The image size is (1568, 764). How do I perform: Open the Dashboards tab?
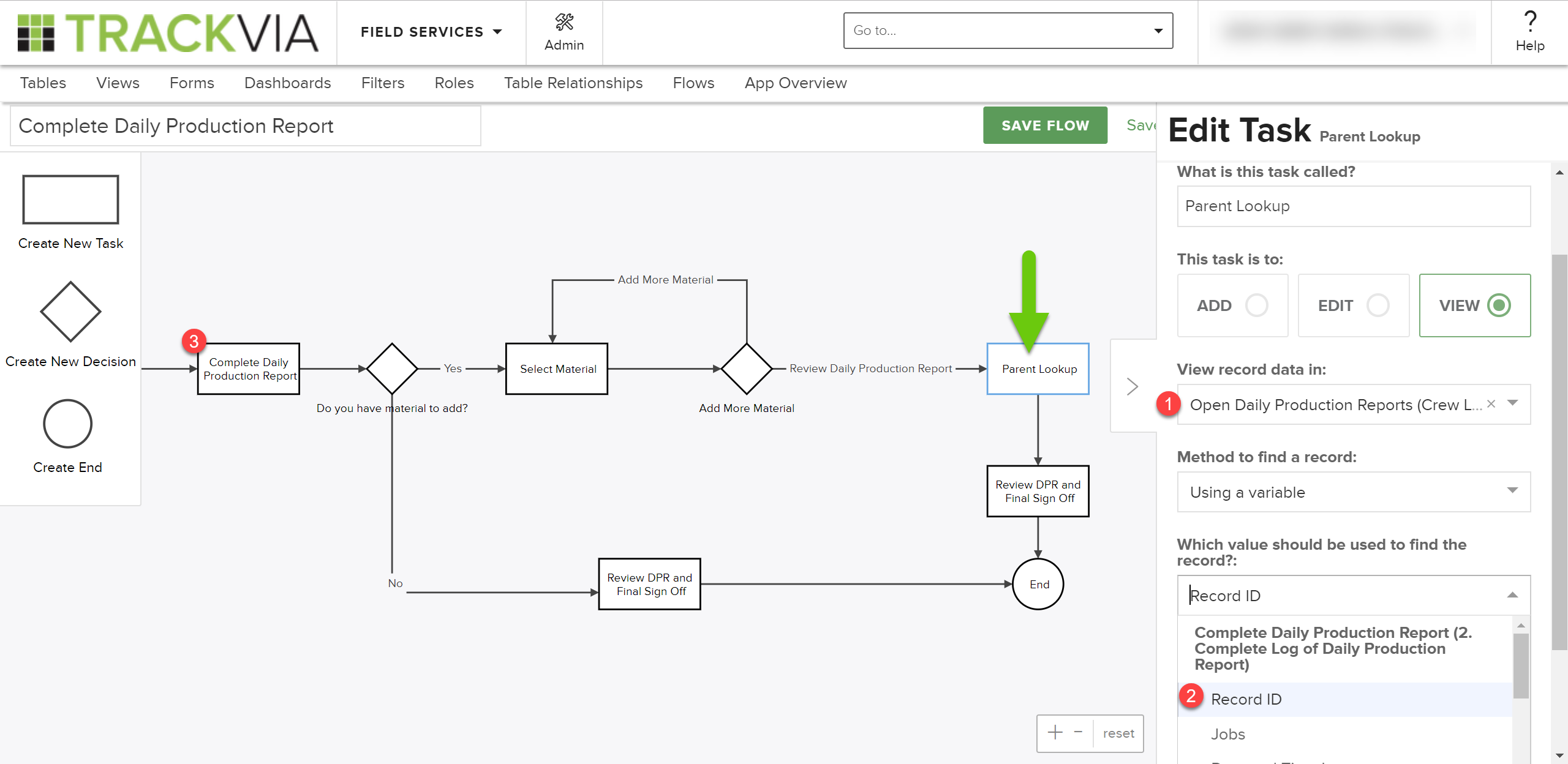click(287, 83)
